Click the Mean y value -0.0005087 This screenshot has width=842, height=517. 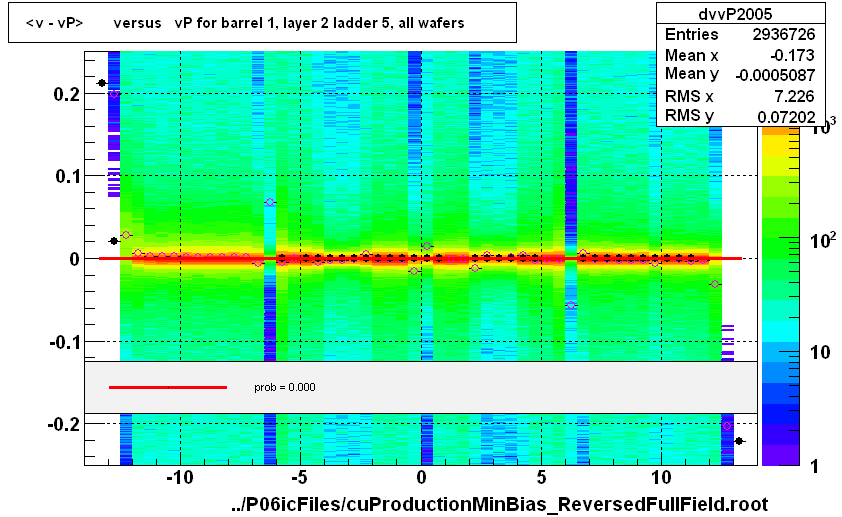pos(775,75)
